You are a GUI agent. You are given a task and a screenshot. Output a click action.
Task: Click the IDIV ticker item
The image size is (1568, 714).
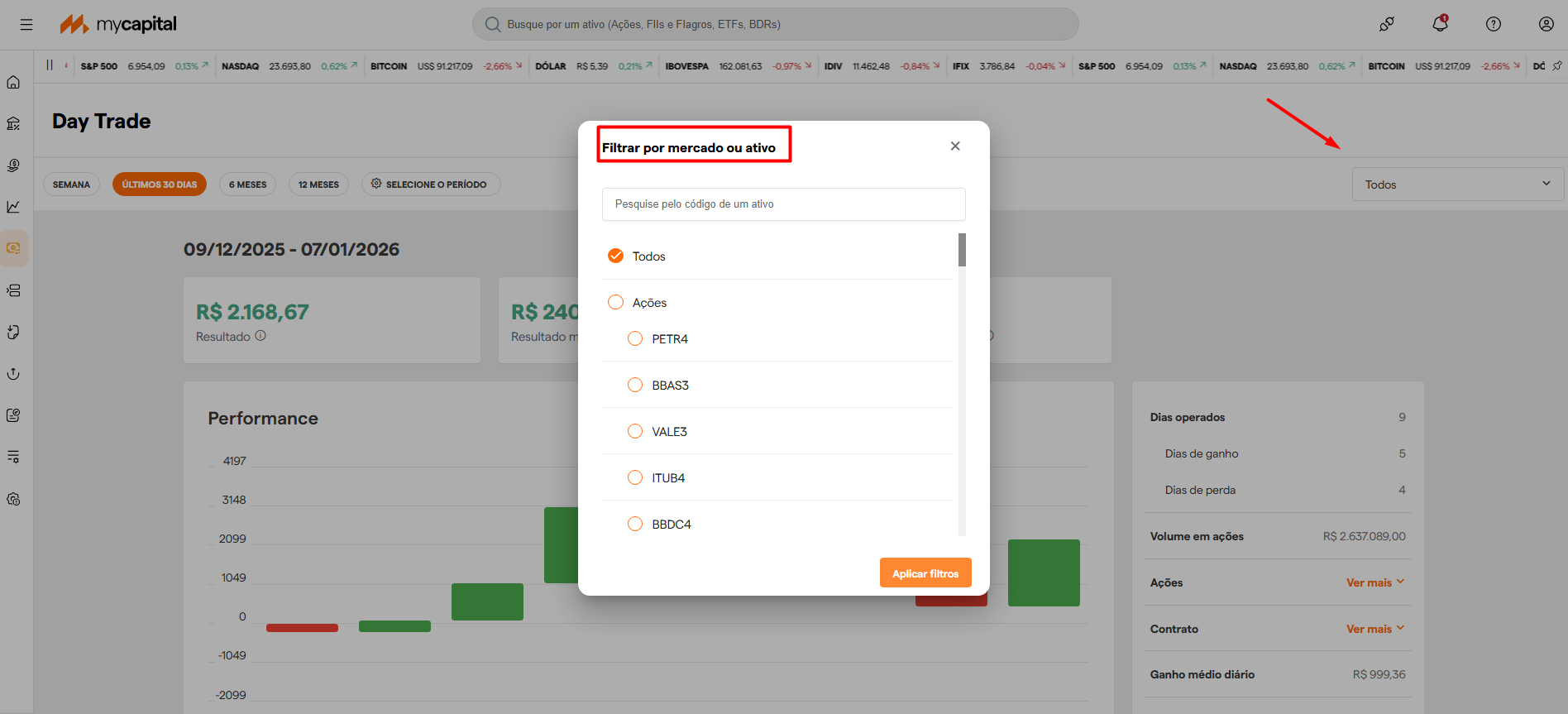pyautogui.click(x=882, y=66)
